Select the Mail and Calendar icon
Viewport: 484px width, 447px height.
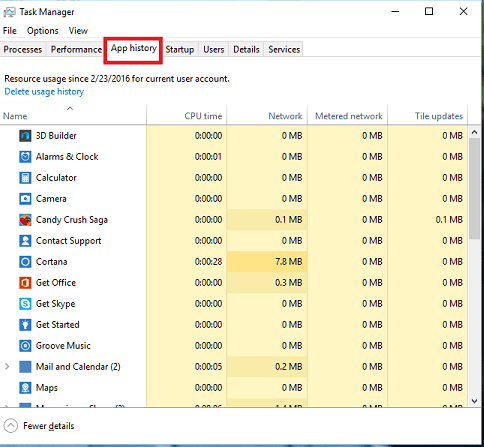[25, 367]
